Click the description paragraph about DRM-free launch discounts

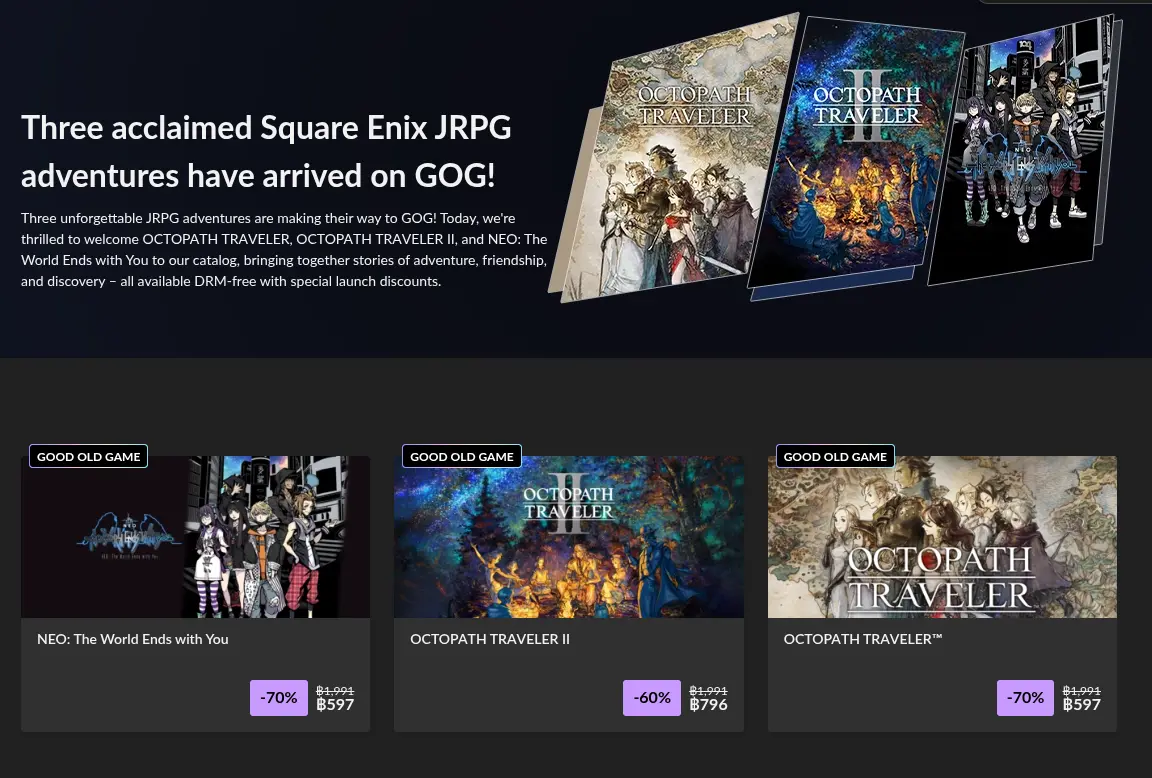pos(284,250)
